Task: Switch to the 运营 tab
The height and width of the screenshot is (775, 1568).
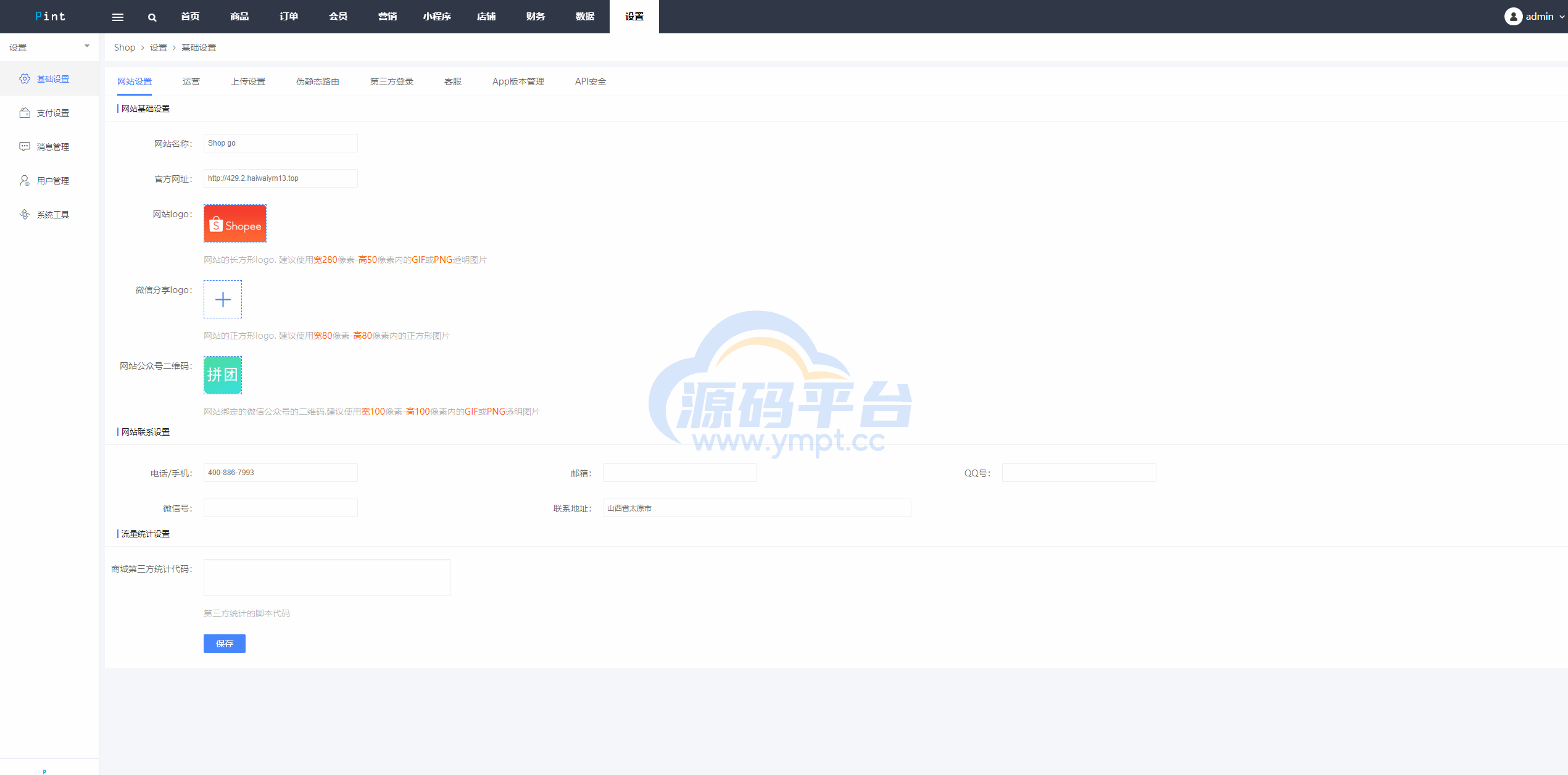Action: point(191,81)
